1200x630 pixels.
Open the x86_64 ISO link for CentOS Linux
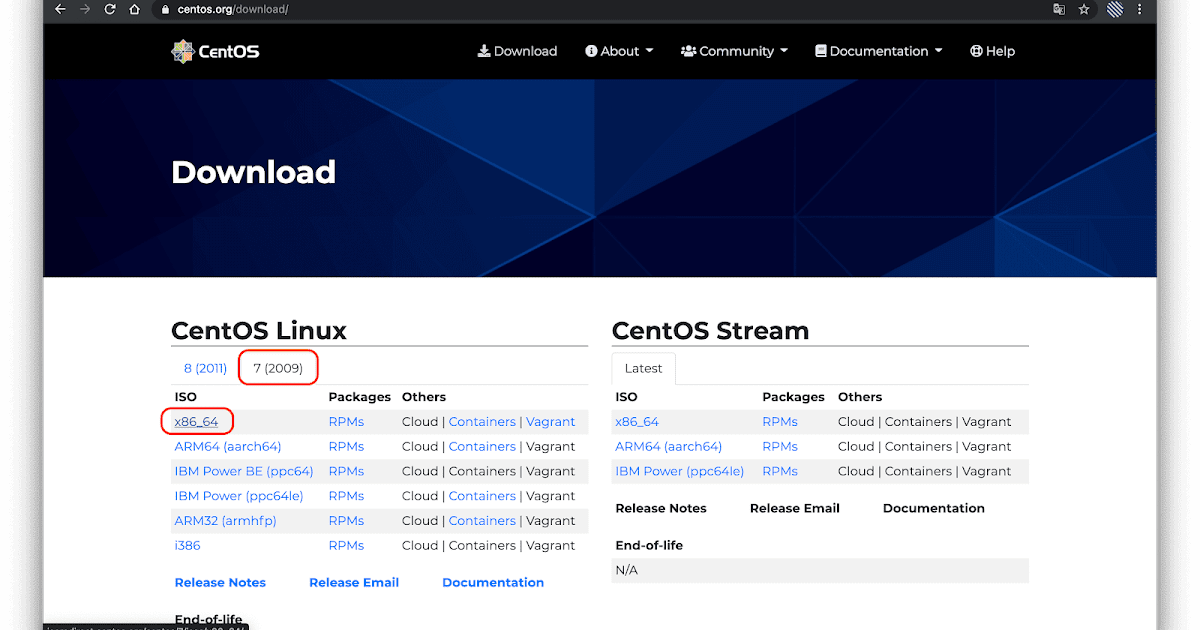tap(197, 421)
